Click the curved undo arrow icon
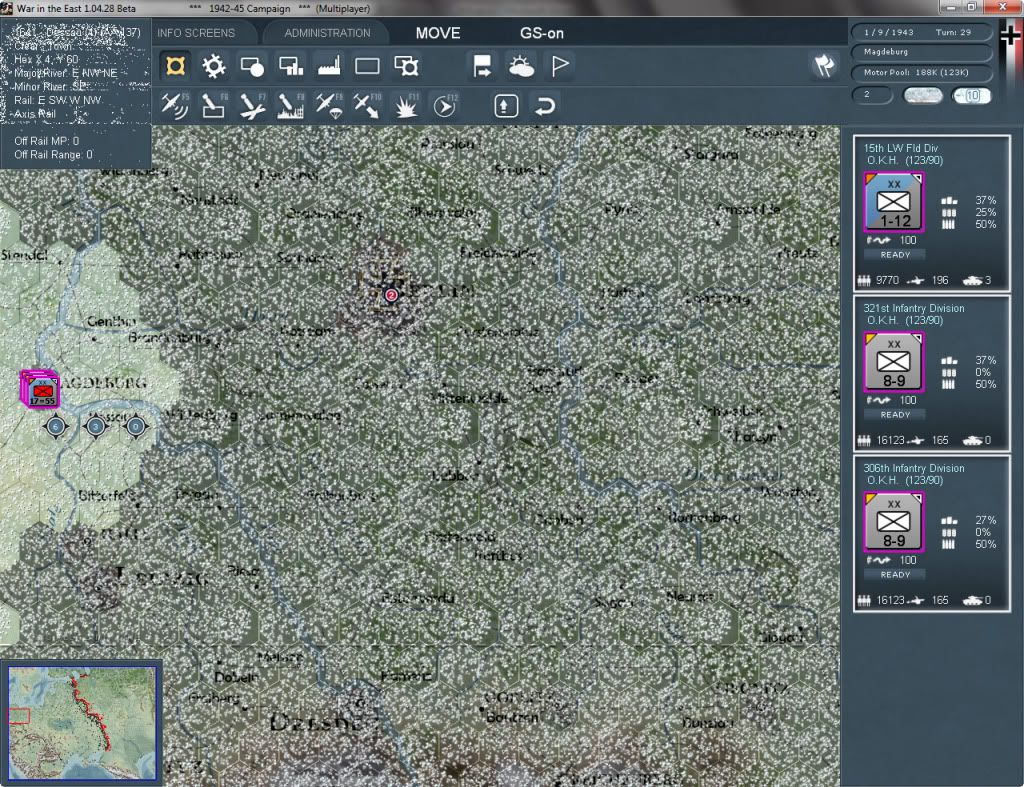The image size is (1024, 787). point(544,105)
